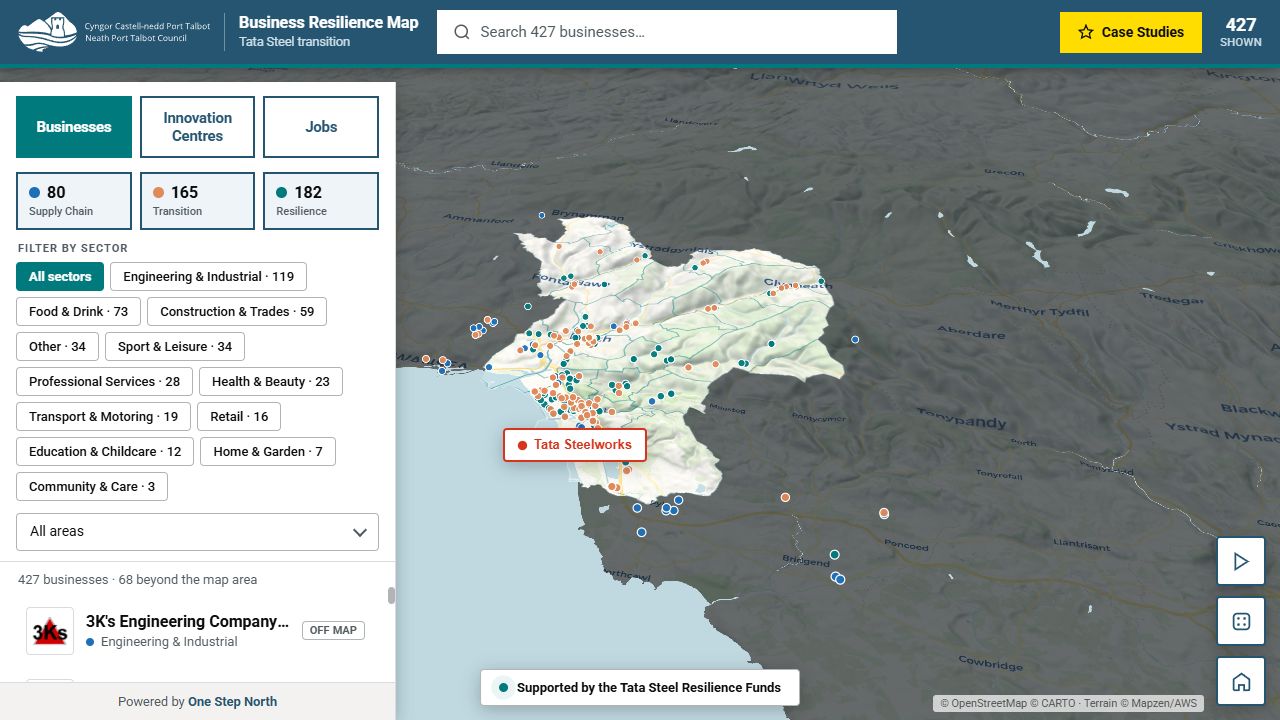The image size is (1280, 720).
Task: Click the search businesses input field
Action: point(667,32)
